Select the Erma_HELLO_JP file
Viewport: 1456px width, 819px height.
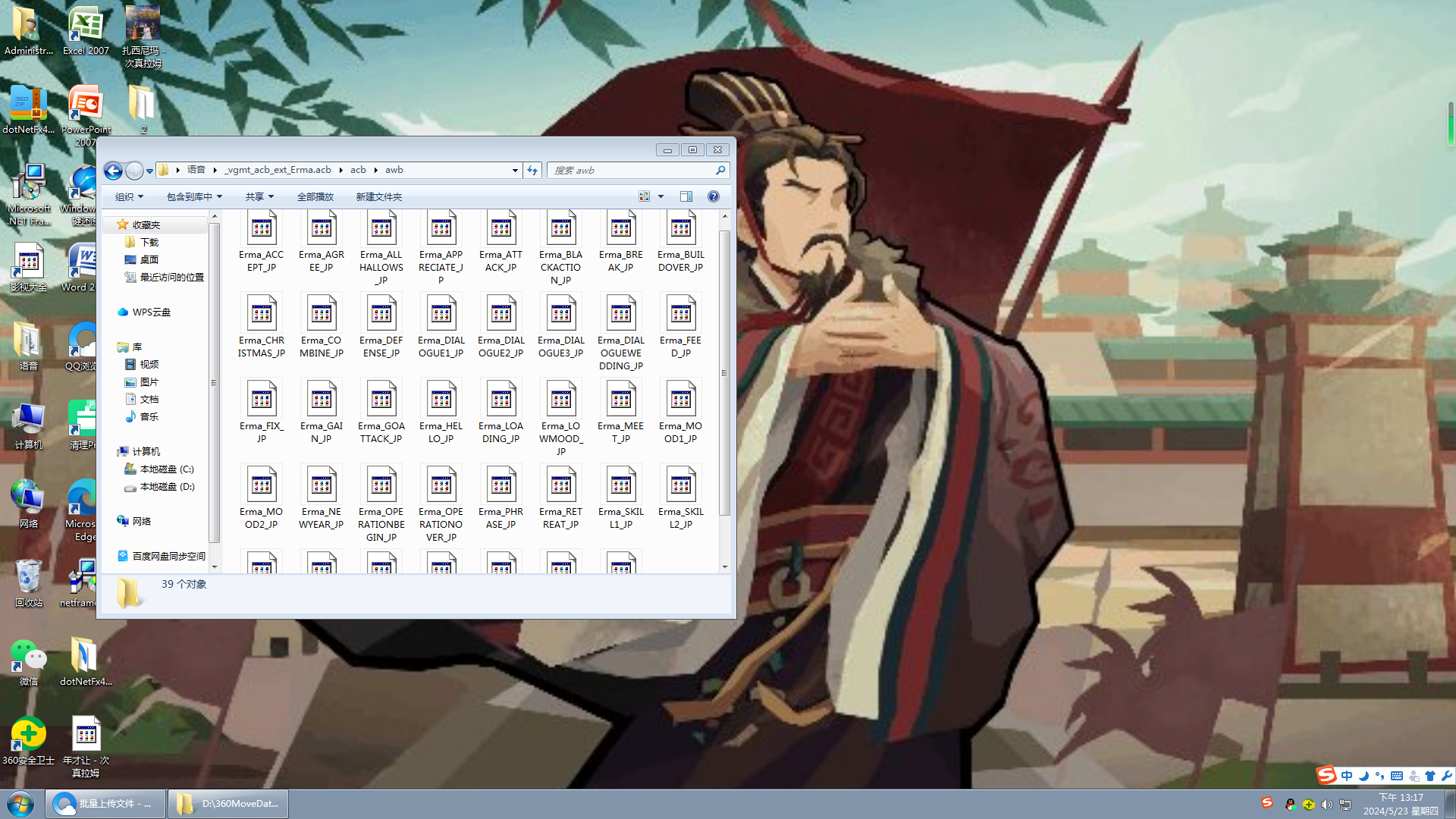(x=441, y=412)
